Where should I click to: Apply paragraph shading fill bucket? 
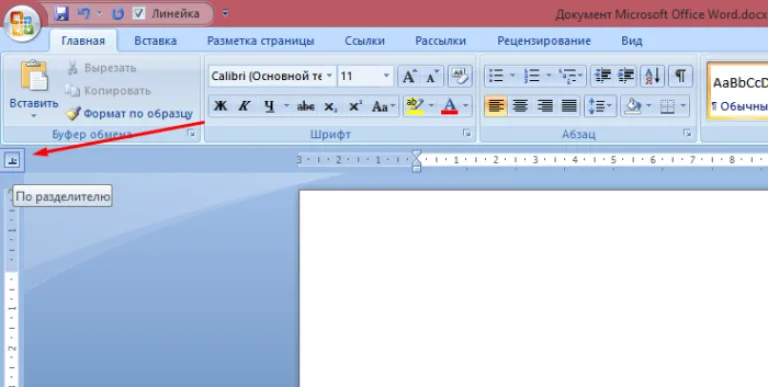pos(634,106)
